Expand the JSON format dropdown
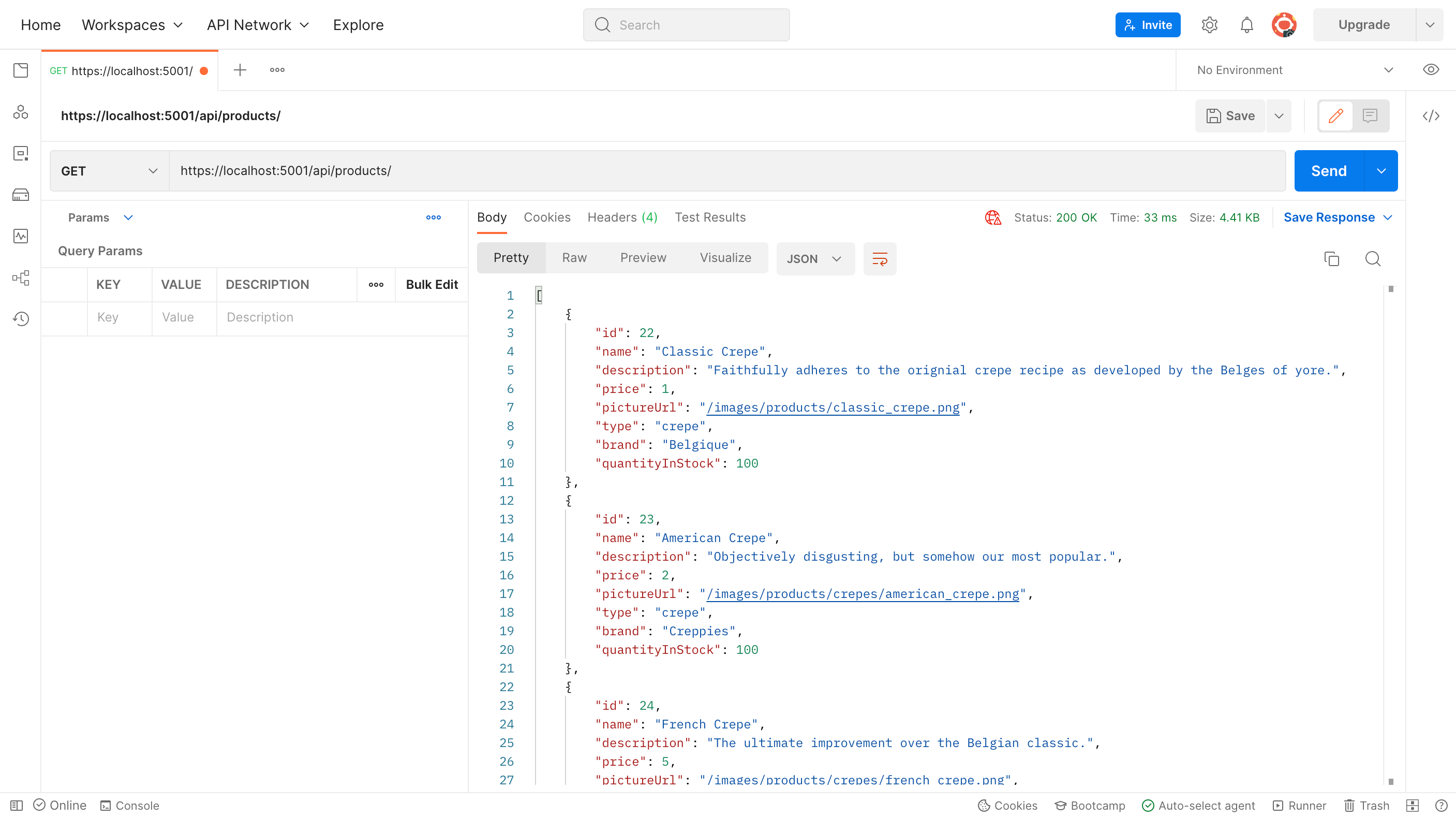This screenshot has width=1456, height=818. (814, 258)
